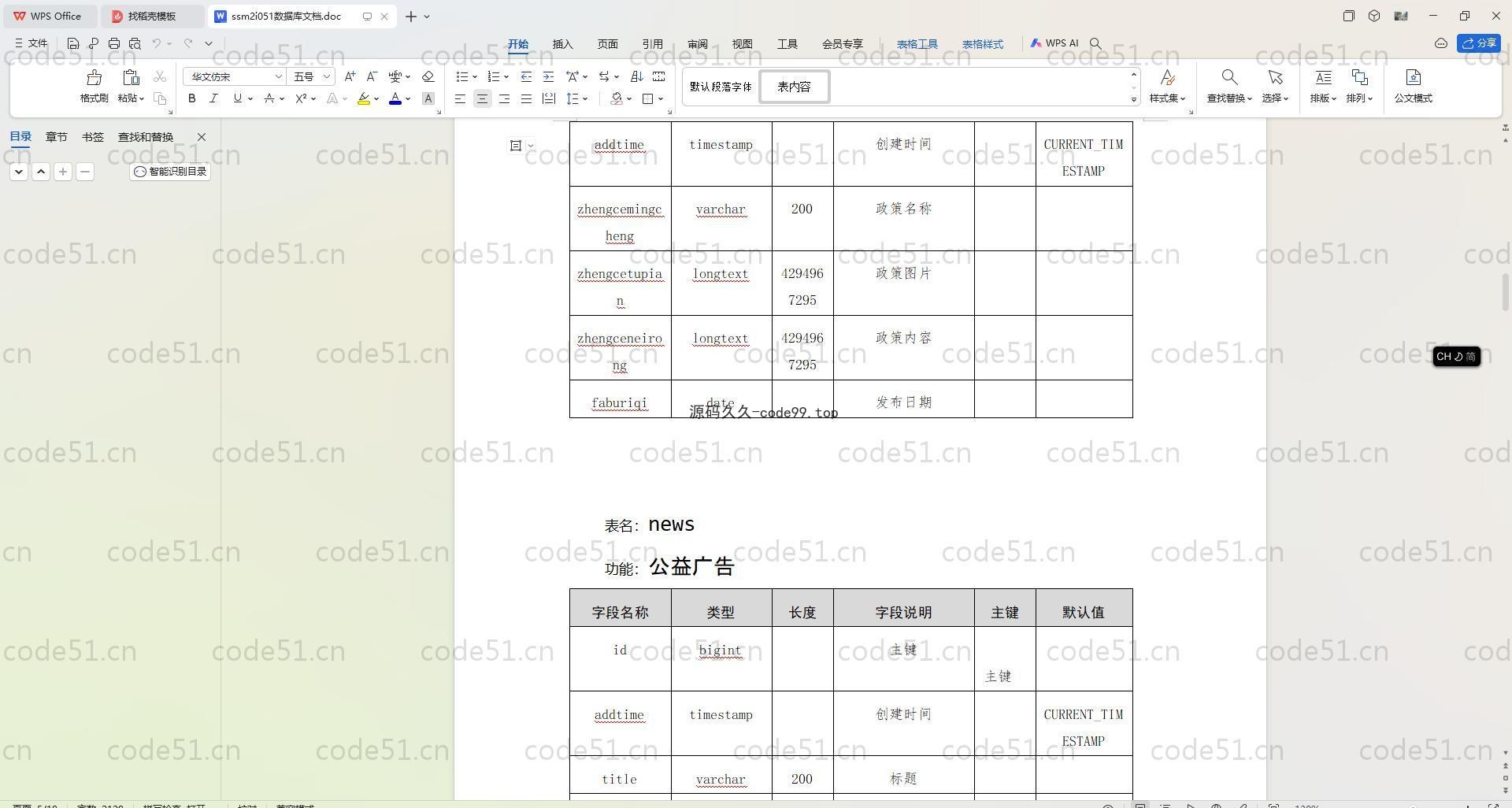Toggle Underline formatting

pos(237,98)
